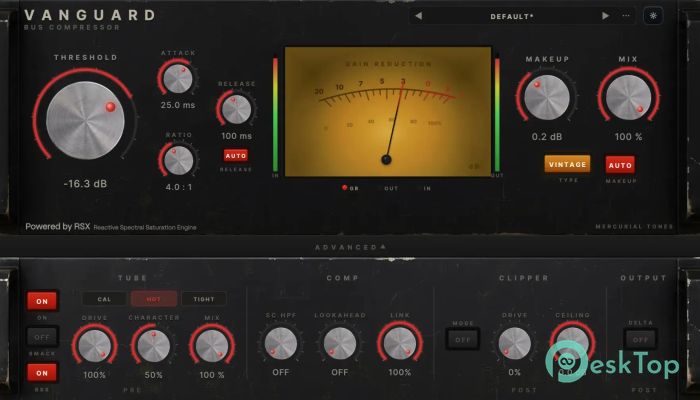Image resolution: width=700 pixels, height=400 pixels.
Task: Click the Tube Character knob
Action: 154,346
